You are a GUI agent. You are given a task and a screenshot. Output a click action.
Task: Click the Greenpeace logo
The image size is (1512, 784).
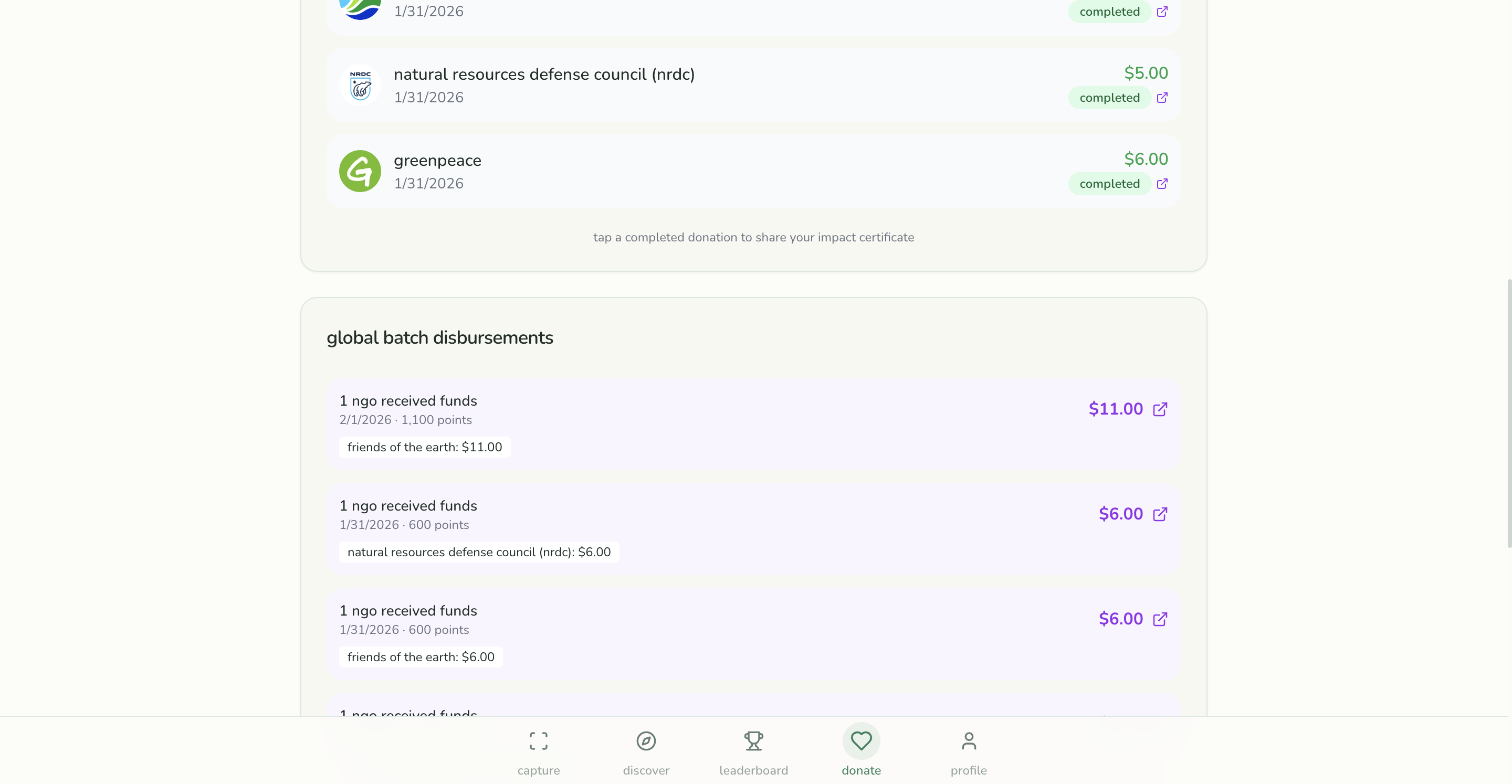point(360,171)
